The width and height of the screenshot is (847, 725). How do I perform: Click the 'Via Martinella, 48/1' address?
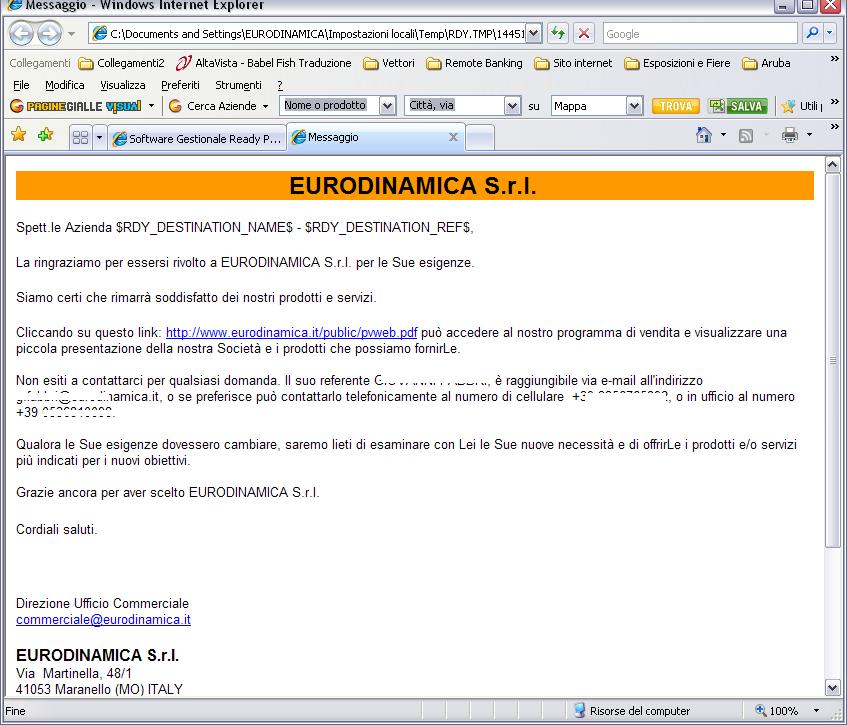(74, 674)
